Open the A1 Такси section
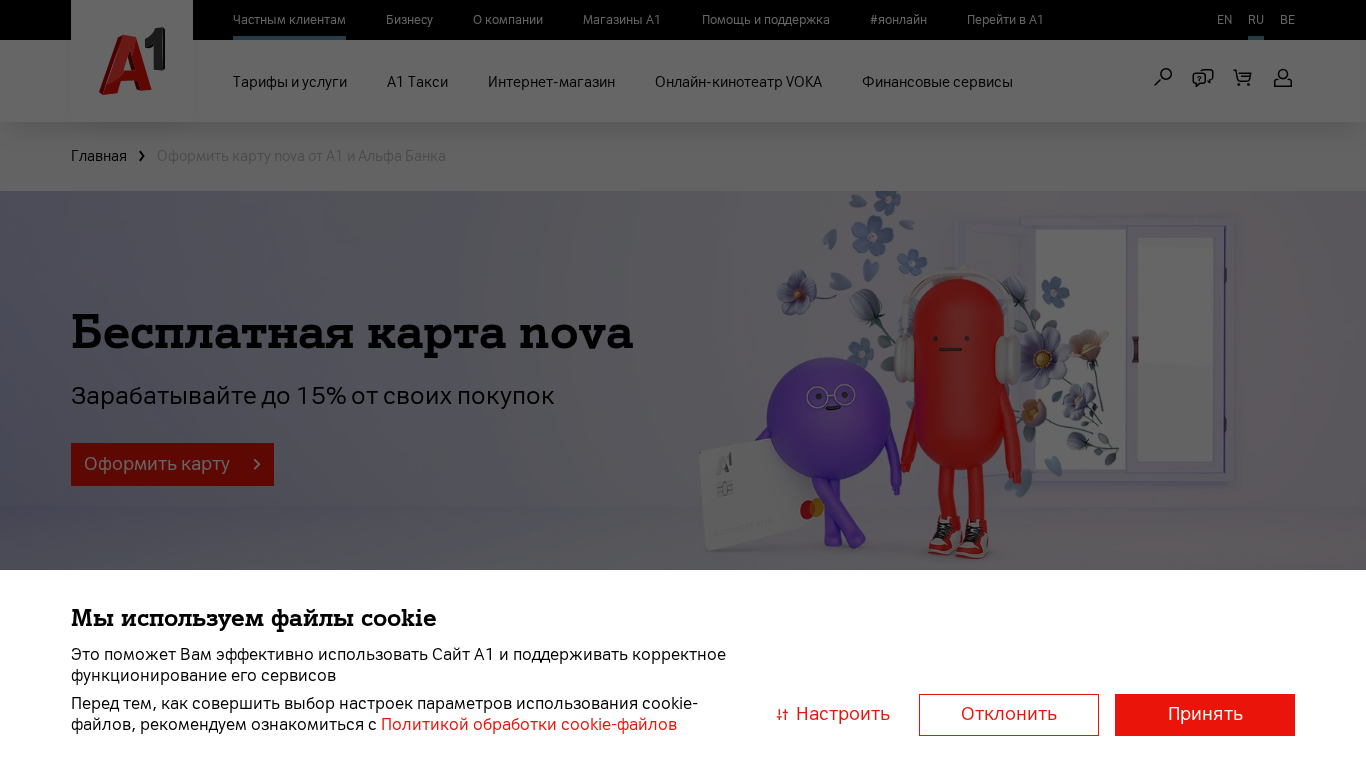1366x768 pixels. pos(417,82)
